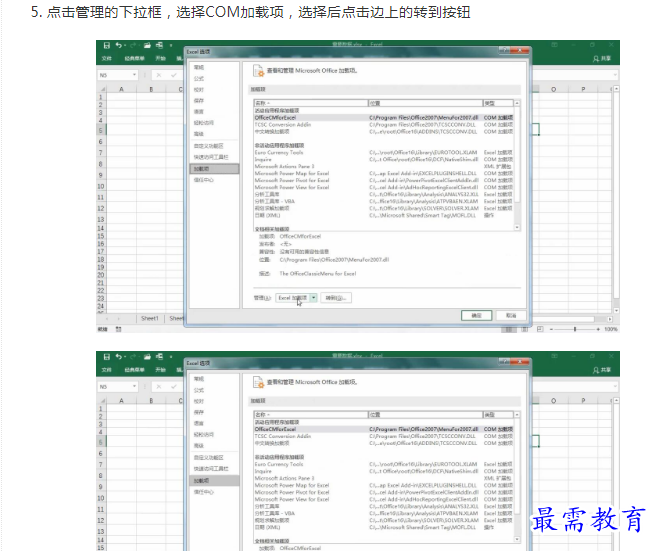The width and height of the screenshot is (654, 551).
Task: Open 经典菜单 tab in second screenshot
Action: [x=134, y=370]
